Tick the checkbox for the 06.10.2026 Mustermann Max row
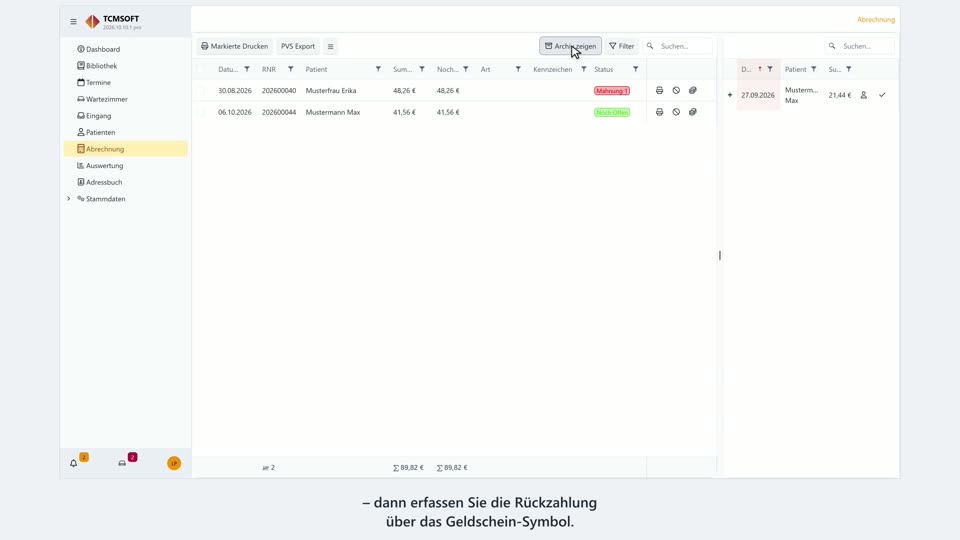The height and width of the screenshot is (540, 960). point(201,112)
